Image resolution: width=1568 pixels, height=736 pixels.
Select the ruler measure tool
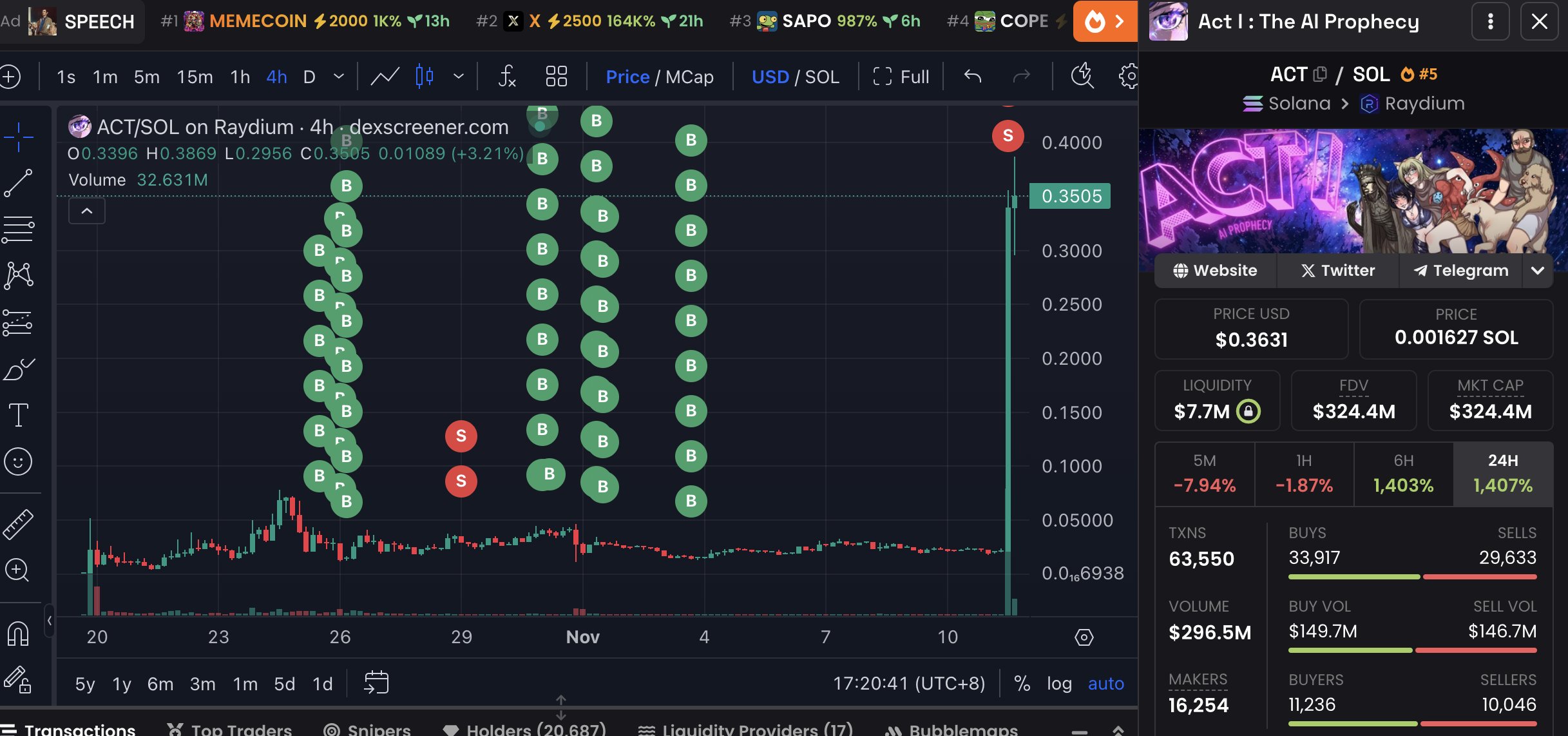pos(18,524)
